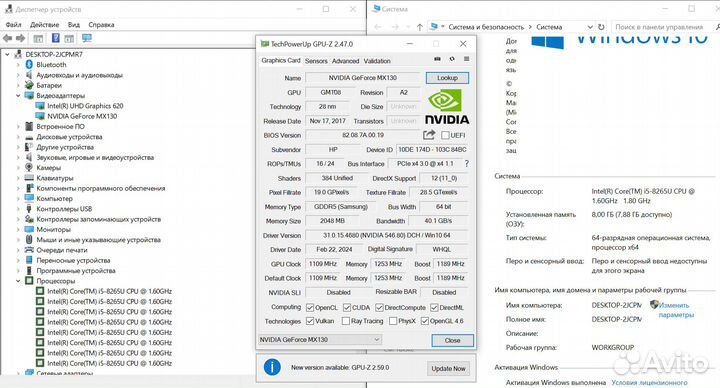Click the shield icon next to Изменить параметры
Image resolution: width=720 pixels, height=388 pixels.
click(x=654, y=304)
